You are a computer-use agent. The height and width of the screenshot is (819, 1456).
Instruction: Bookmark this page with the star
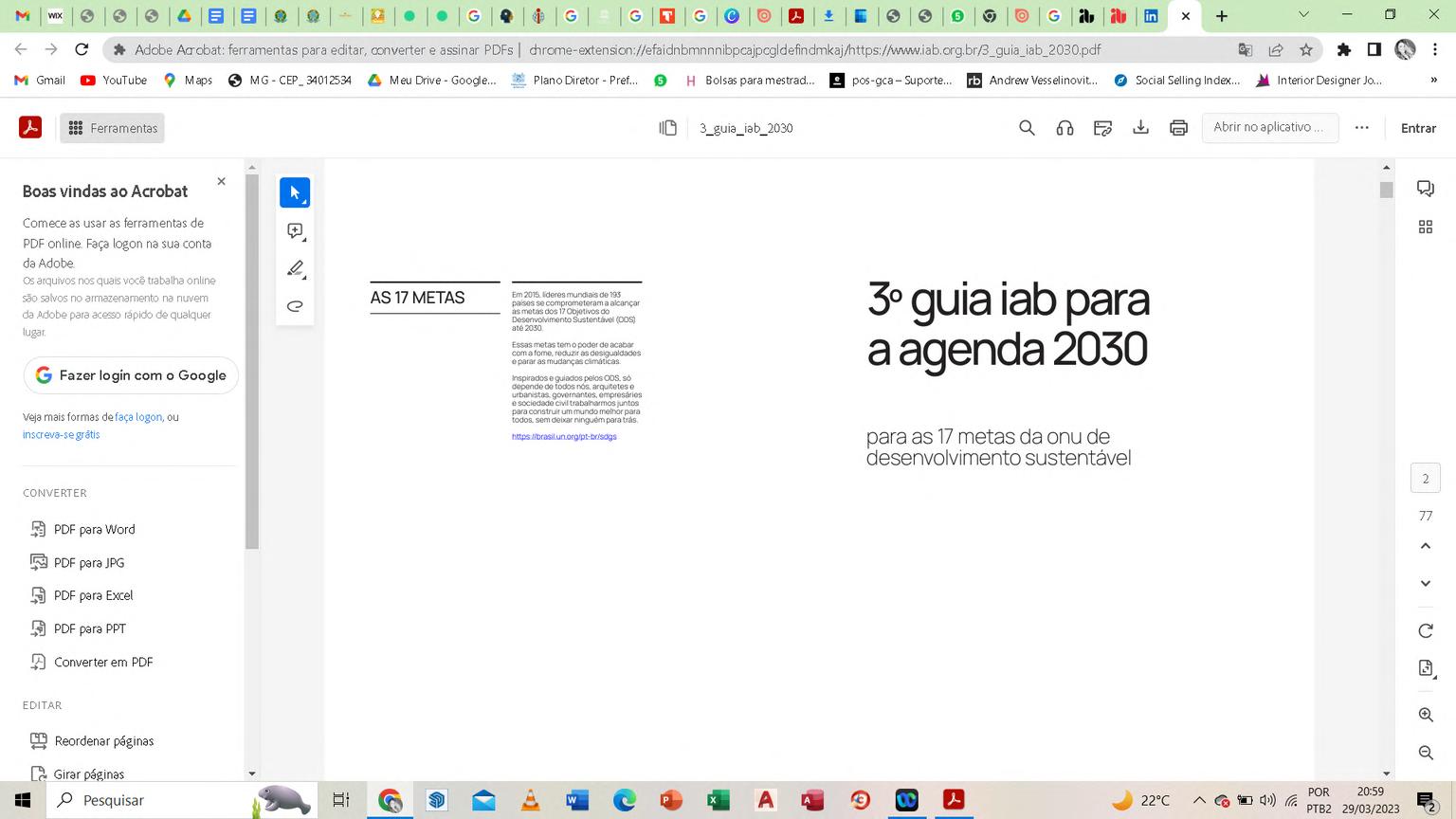[x=1306, y=49]
